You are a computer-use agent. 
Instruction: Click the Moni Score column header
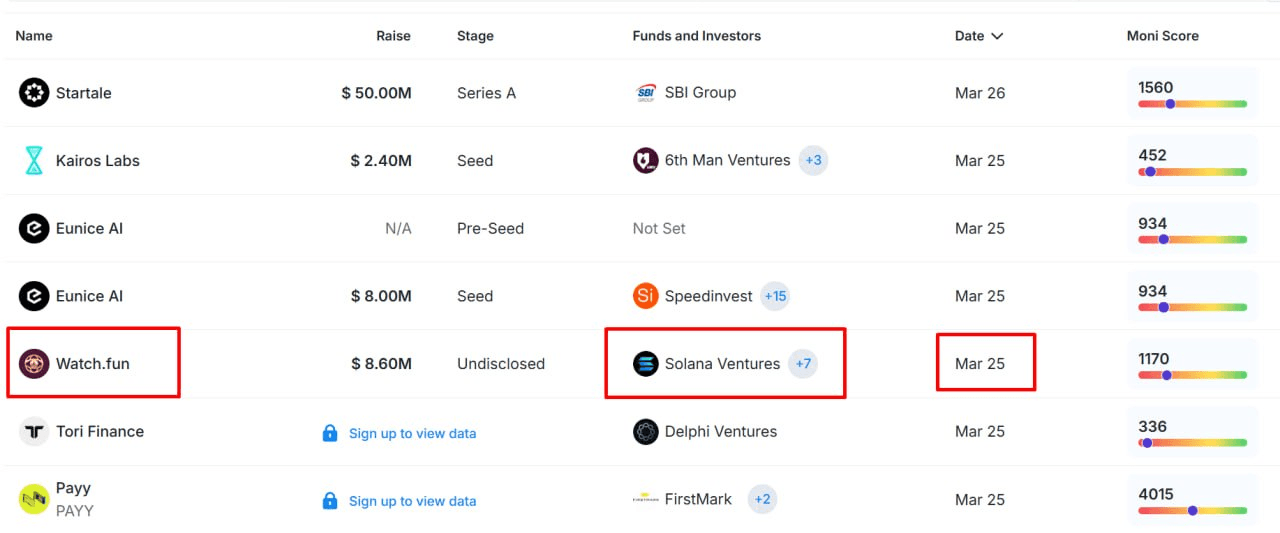click(x=1162, y=36)
